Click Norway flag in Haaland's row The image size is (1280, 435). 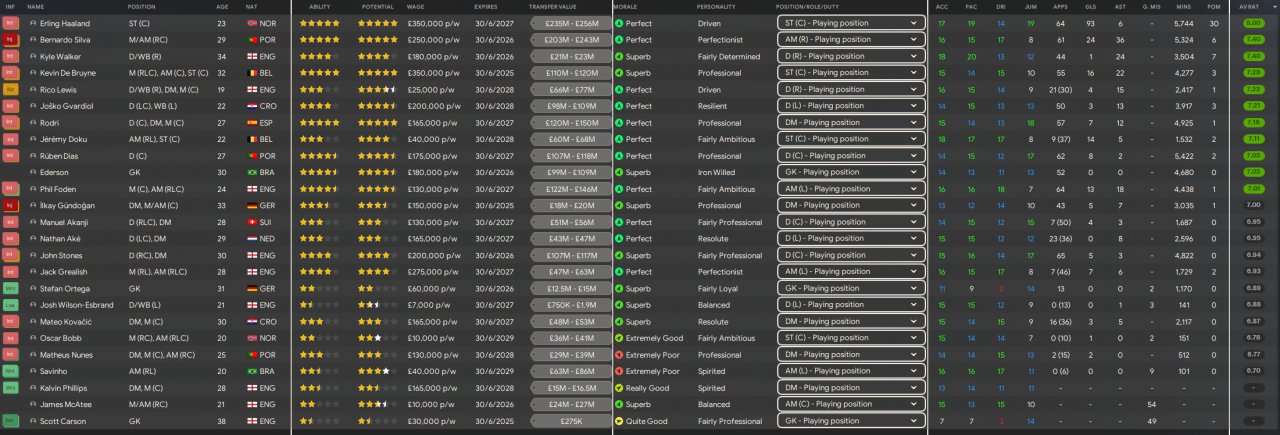point(251,22)
